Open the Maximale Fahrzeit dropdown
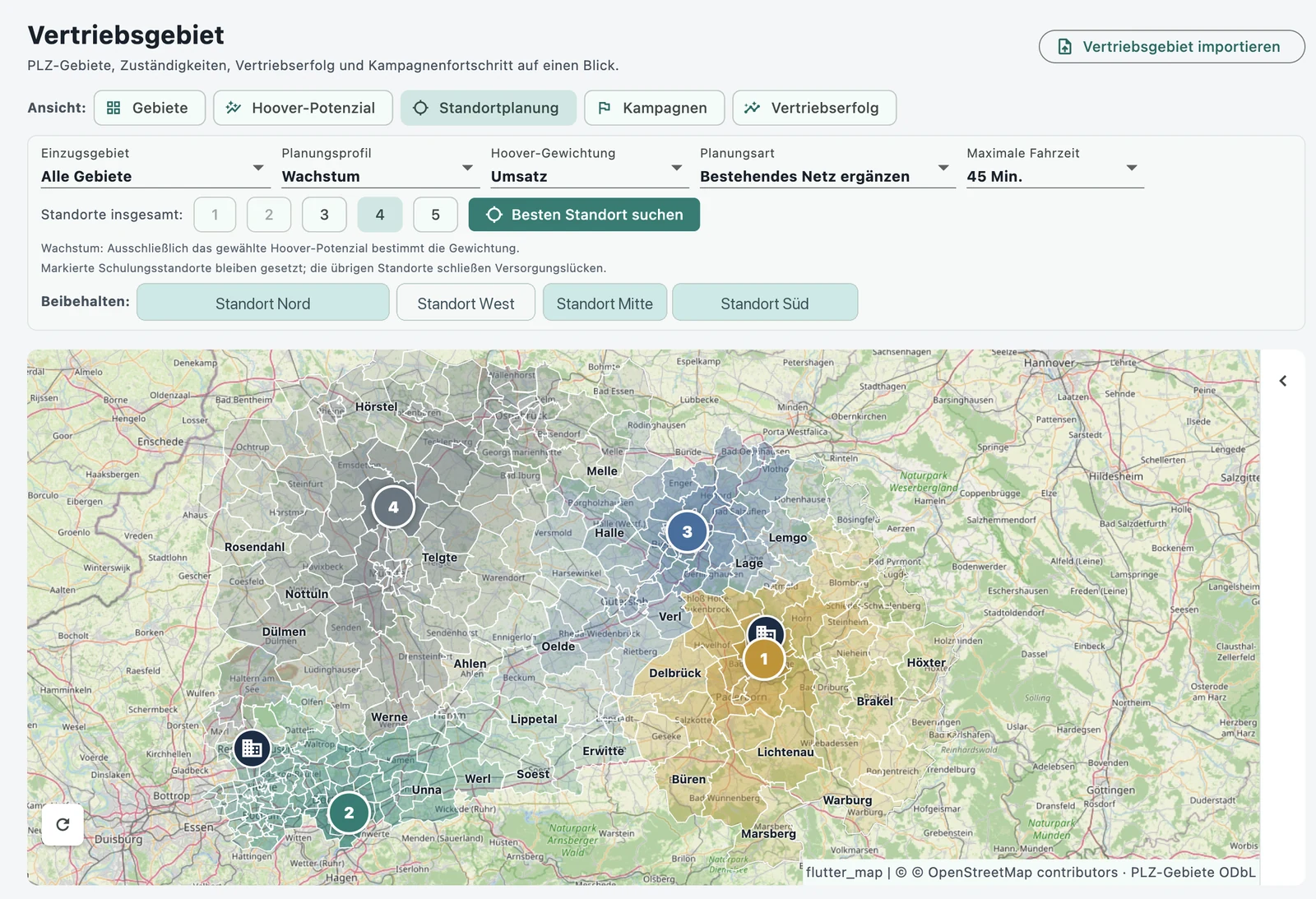 click(x=1054, y=167)
